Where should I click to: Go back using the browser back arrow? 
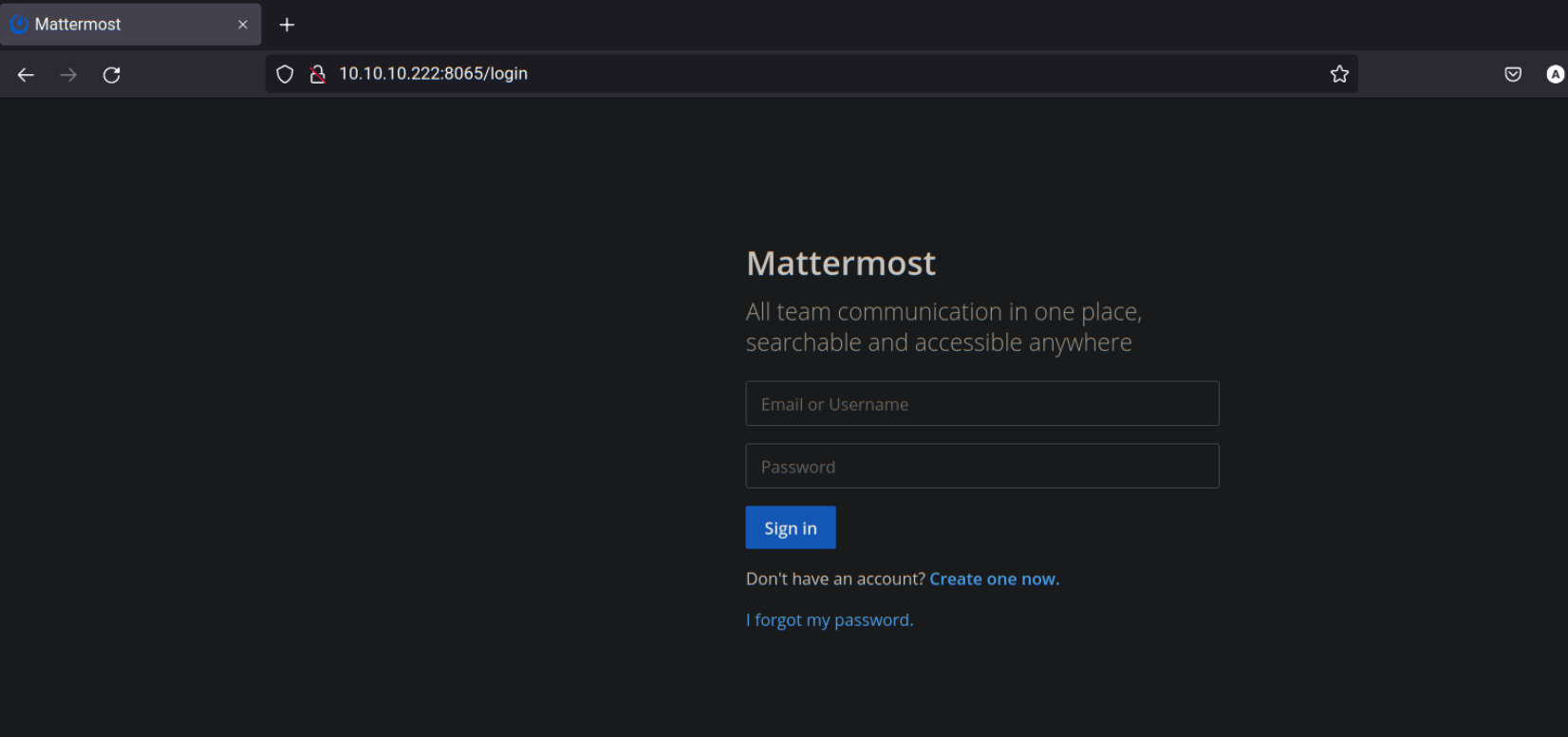[26, 75]
